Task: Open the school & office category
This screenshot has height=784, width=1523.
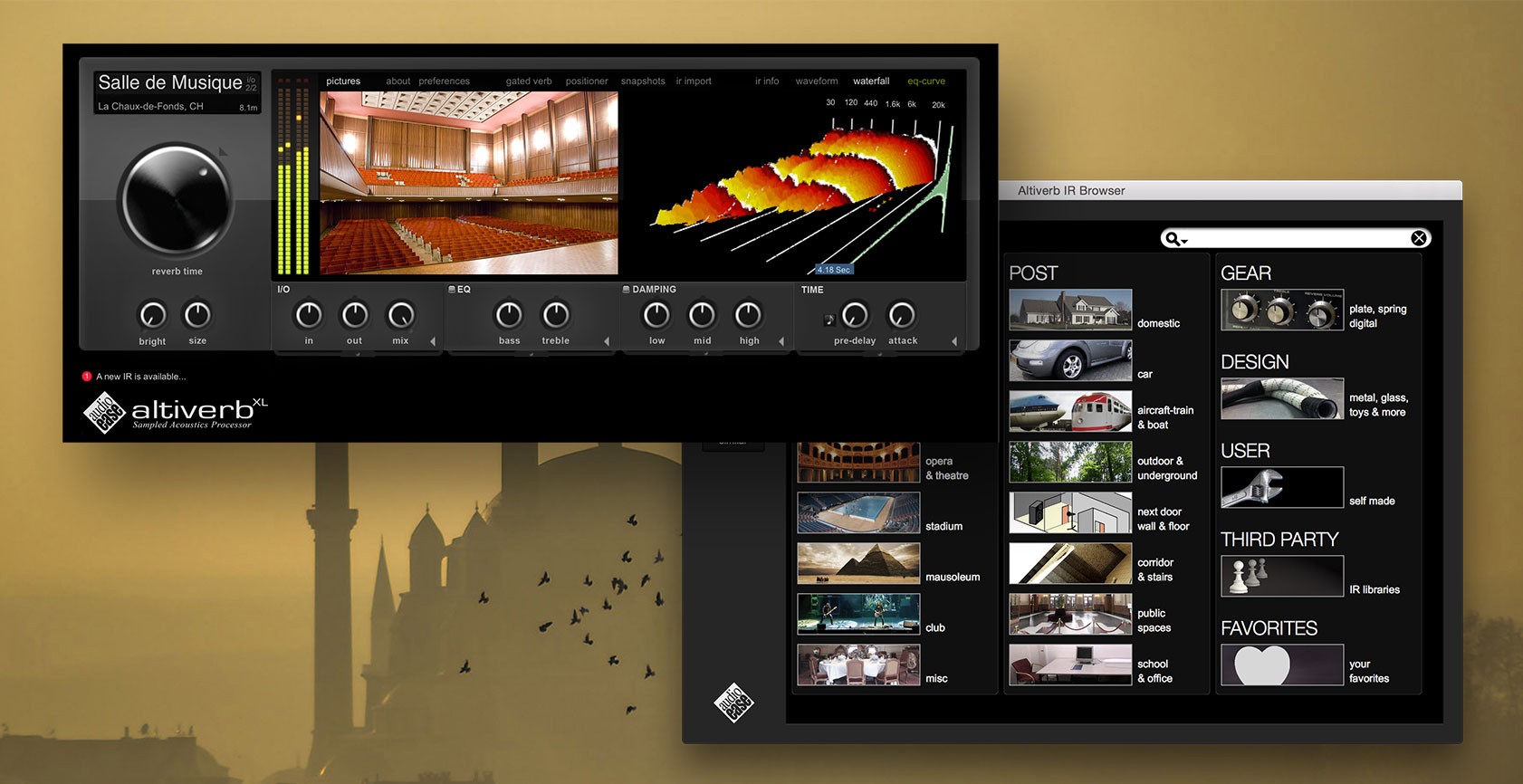Action: pos(1070,665)
